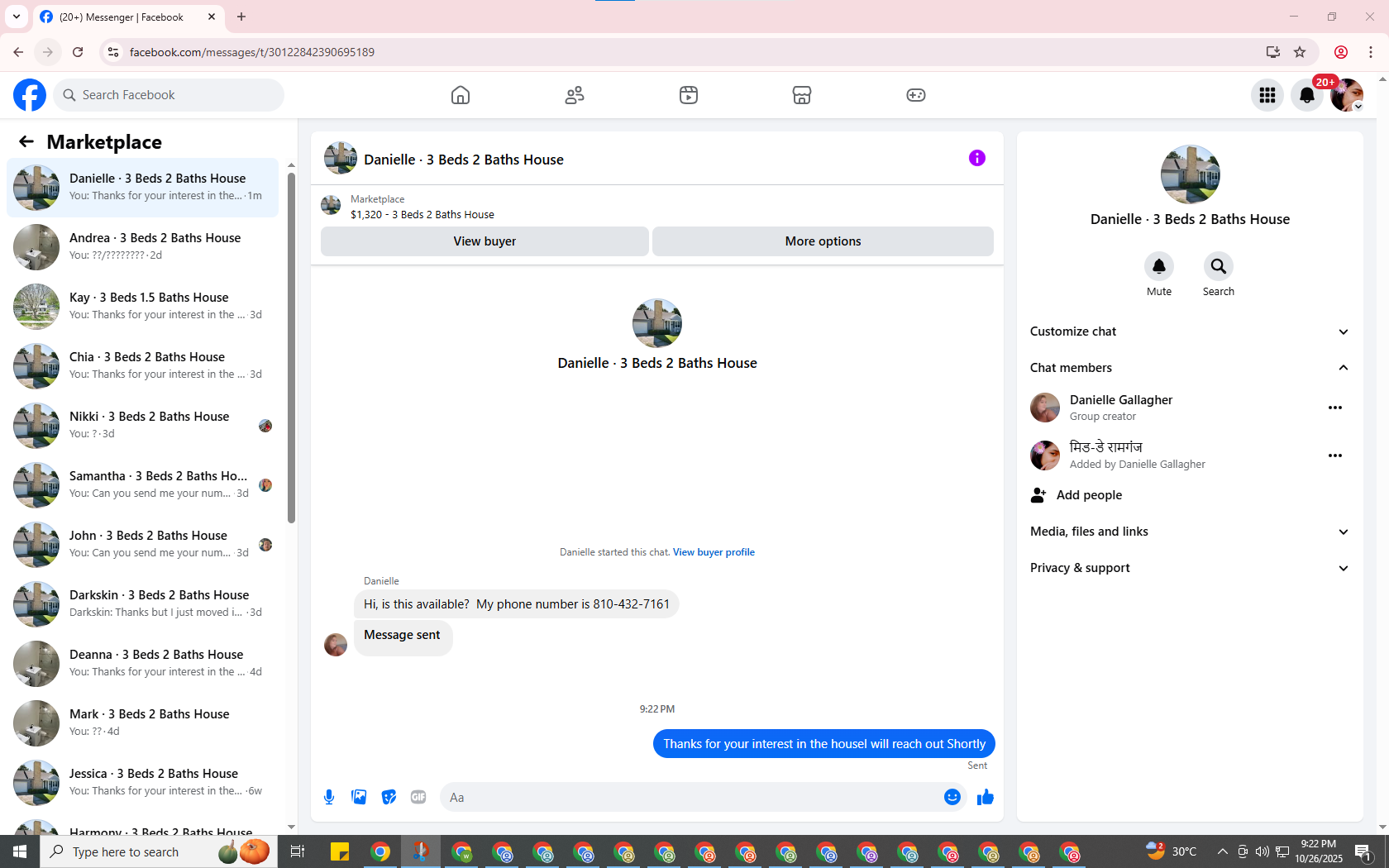The height and width of the screenshot is (868, 1389).
Task: Expand the Customize chat section
Action: [x=1190, y=331]
